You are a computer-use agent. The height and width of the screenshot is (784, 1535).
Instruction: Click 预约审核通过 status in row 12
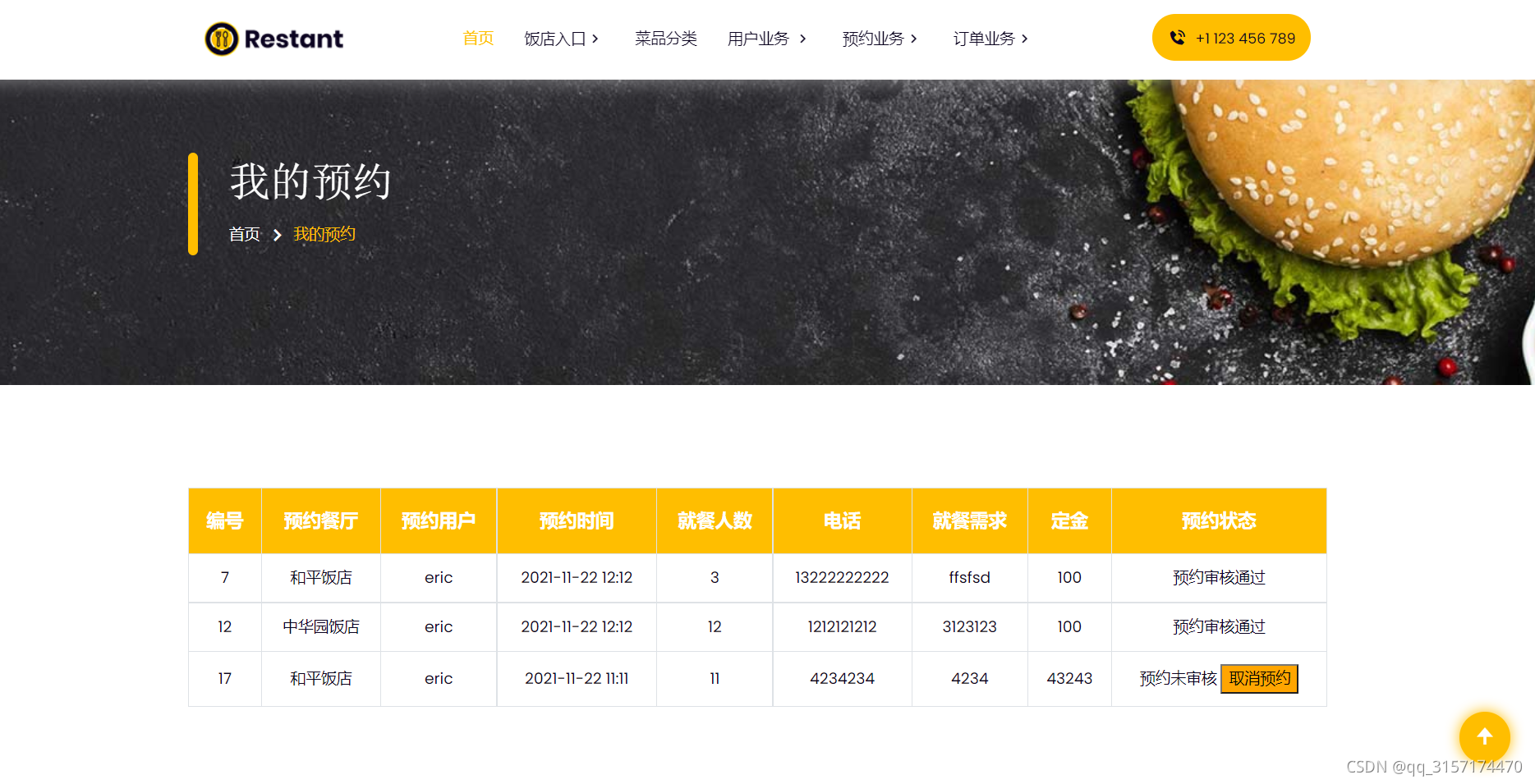(1219, 627)
